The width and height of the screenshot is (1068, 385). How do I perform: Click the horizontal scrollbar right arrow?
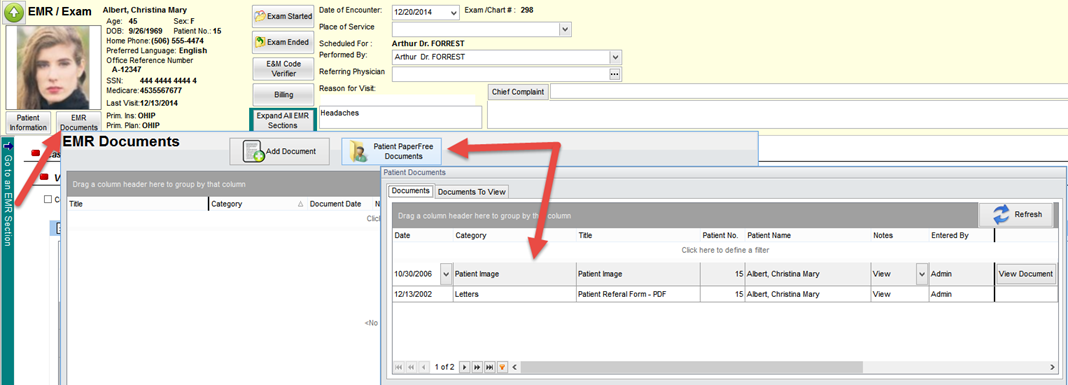click(x=1053, y=367)
